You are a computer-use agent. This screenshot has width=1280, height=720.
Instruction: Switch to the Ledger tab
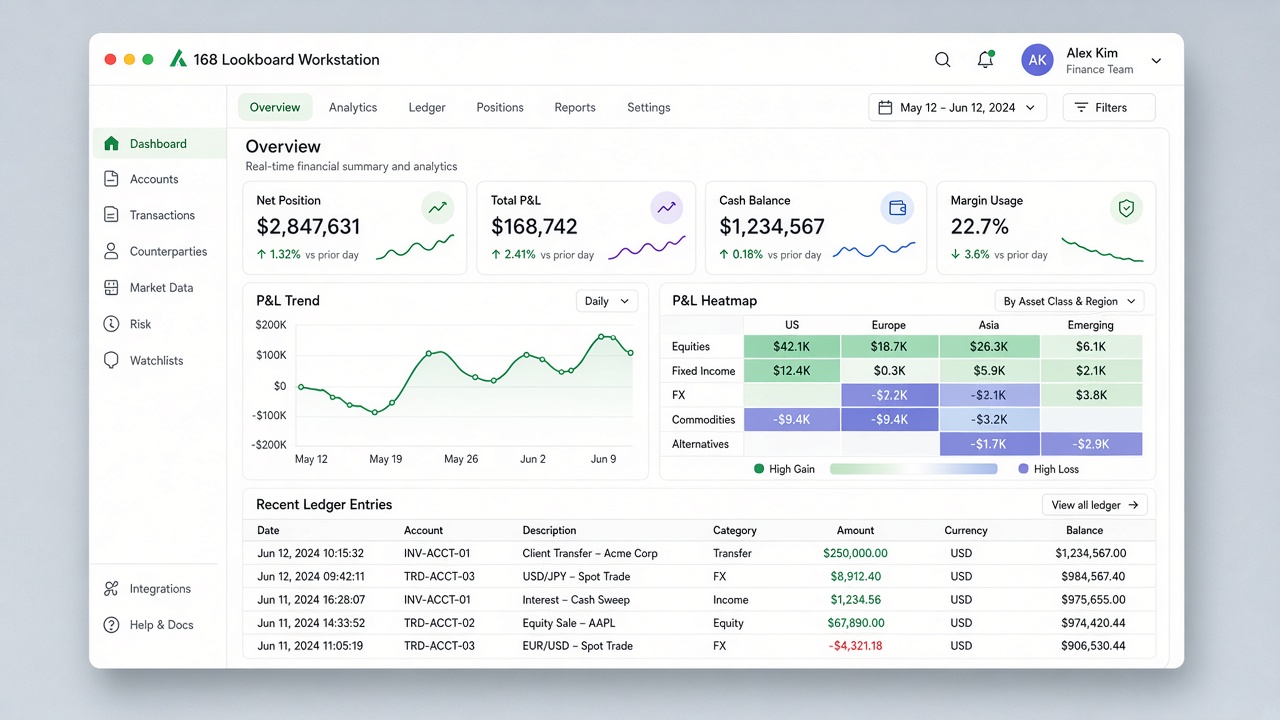coord(427,107)
